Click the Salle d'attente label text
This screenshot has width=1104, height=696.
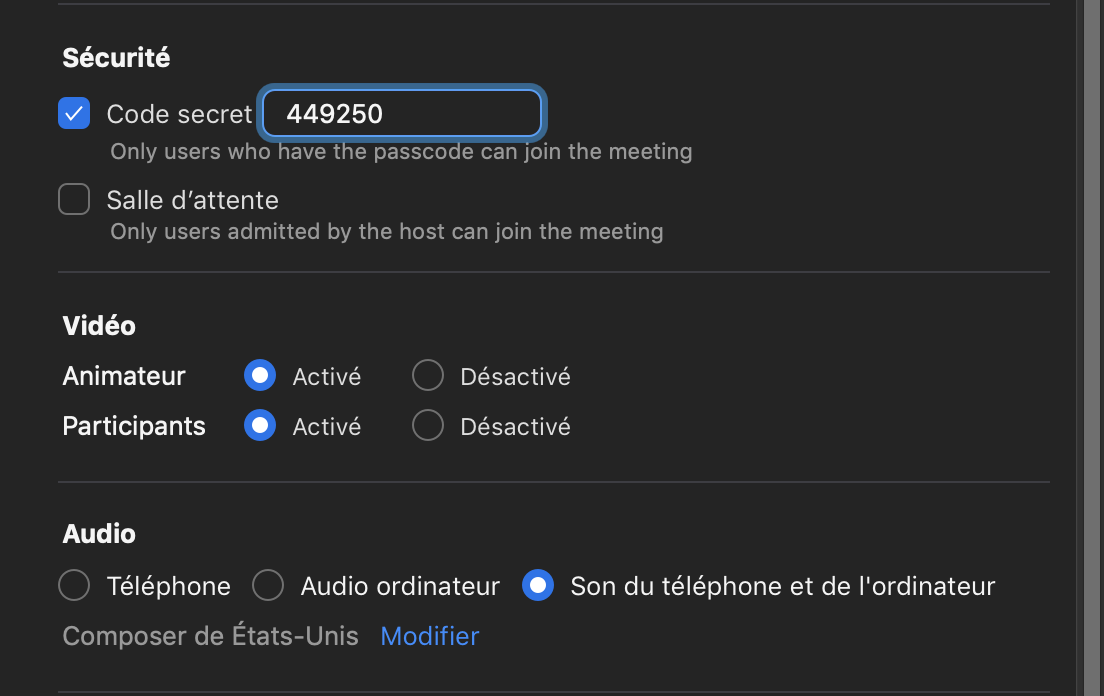tap(192, 200)
